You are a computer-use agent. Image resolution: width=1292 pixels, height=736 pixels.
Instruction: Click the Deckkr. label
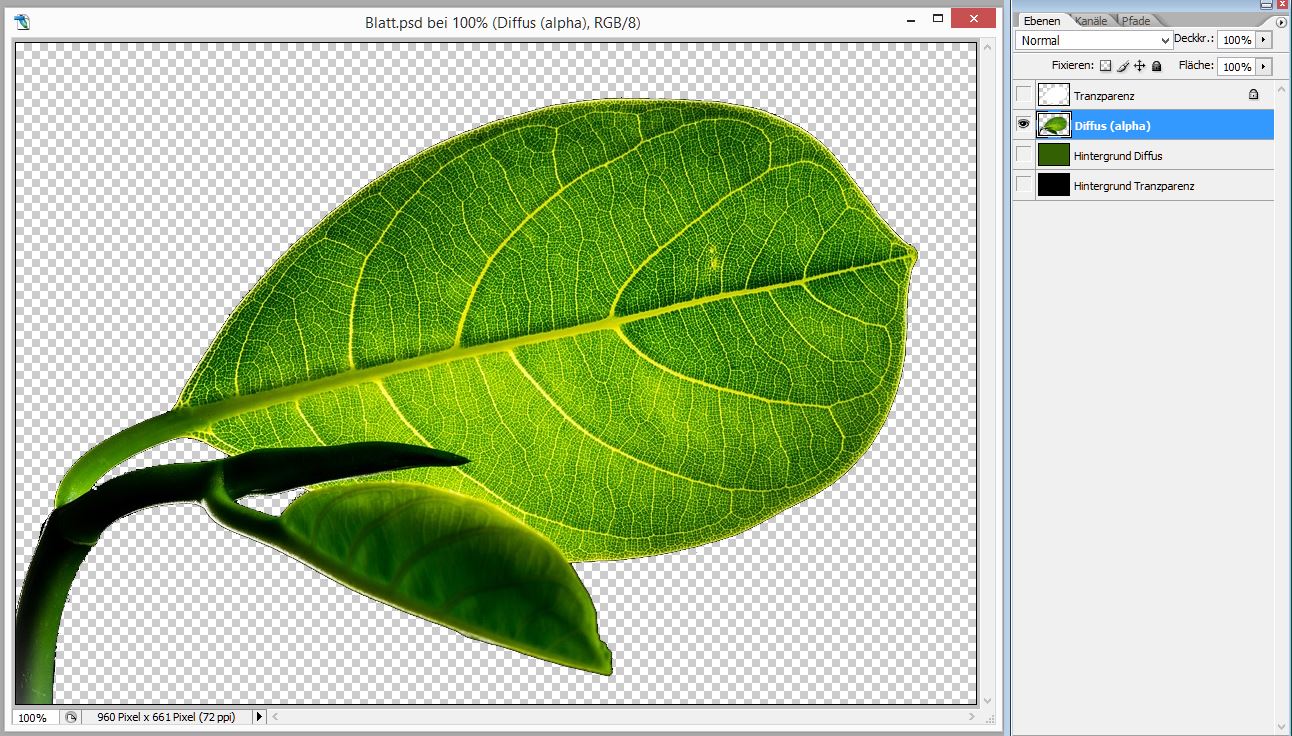coord(1194,39)
